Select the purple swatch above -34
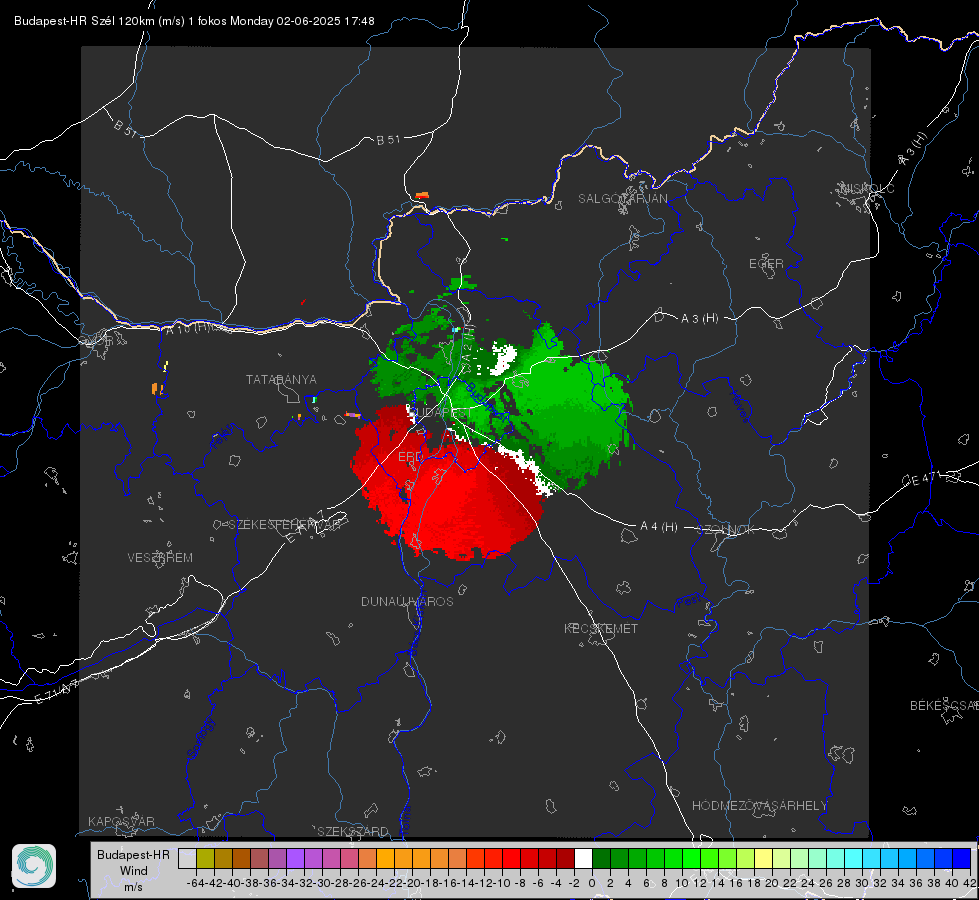 click(x=295, y=859)
